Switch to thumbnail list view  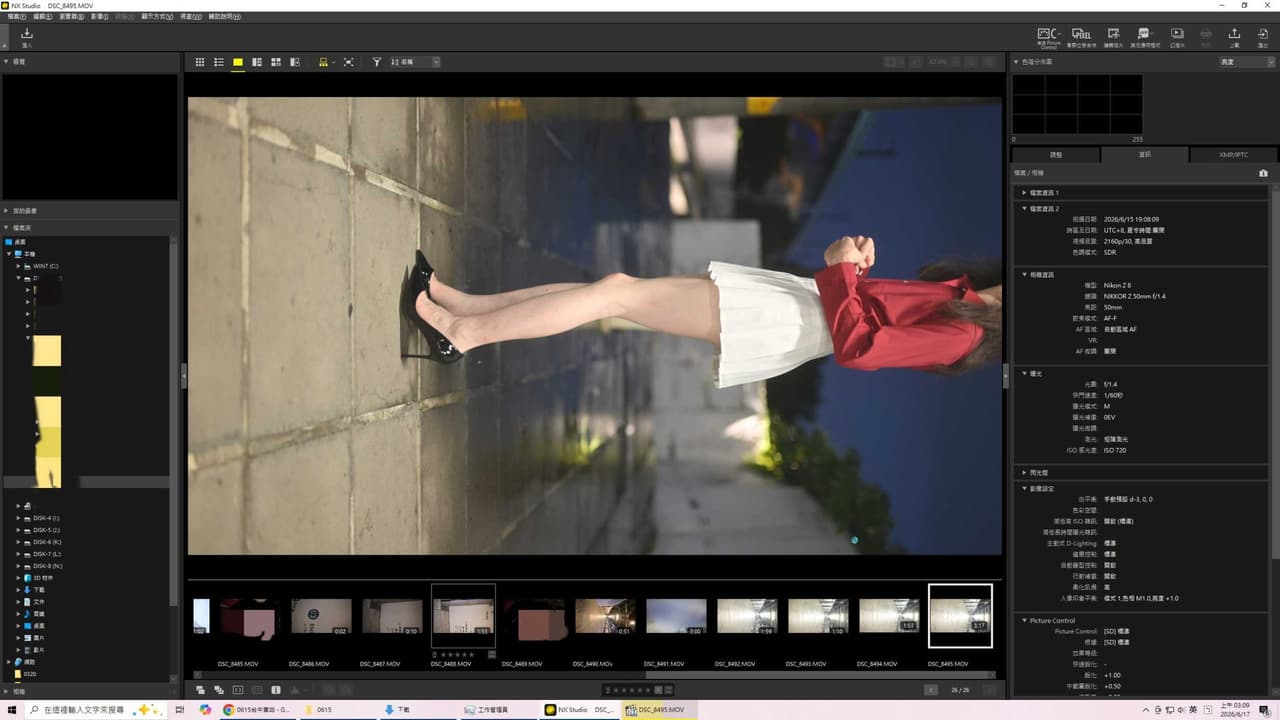(x=219, y=62)
